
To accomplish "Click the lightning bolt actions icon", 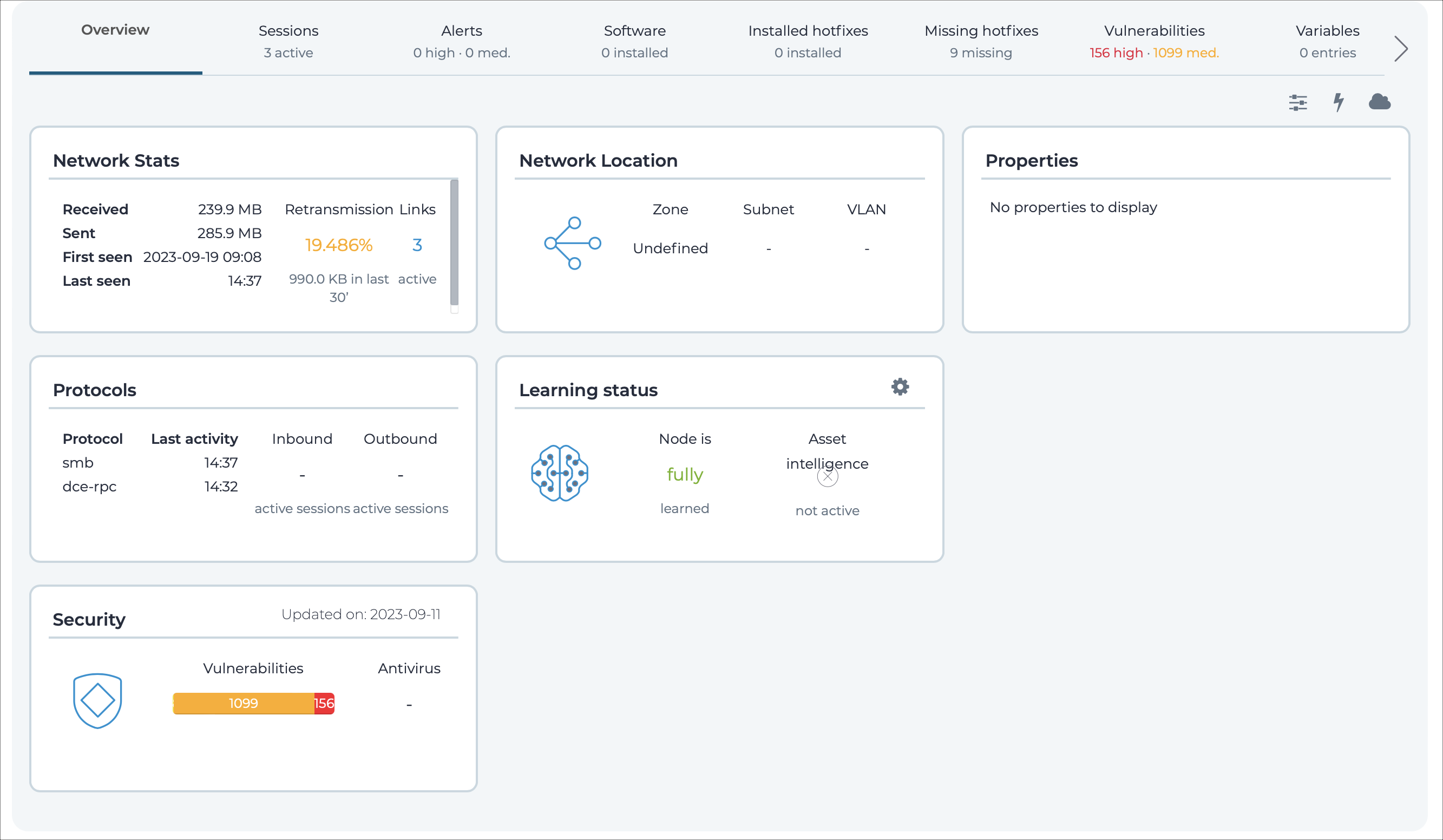I will (x=1338, y=102).
